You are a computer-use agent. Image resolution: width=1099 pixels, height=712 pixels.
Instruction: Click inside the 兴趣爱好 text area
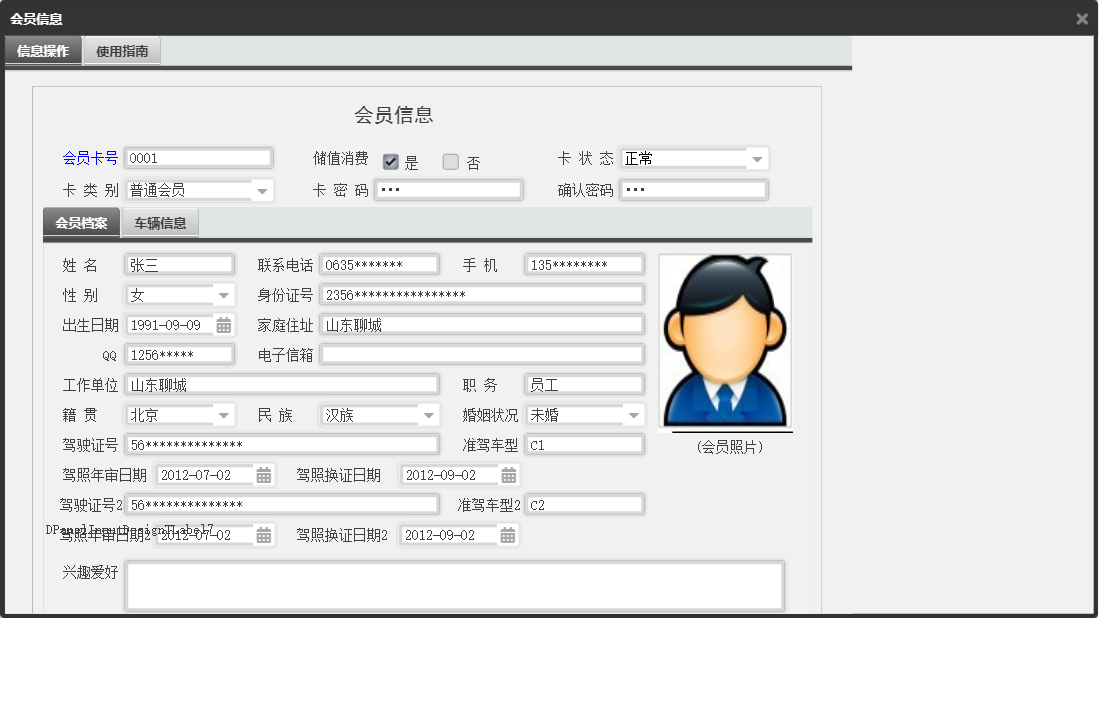pos(453,585)
